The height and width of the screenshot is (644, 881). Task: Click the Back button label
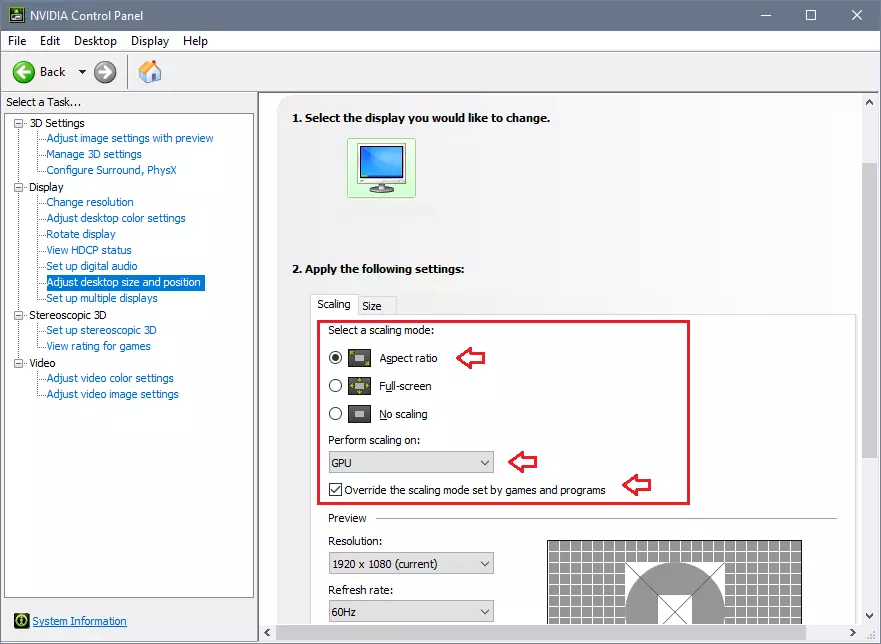click(52, 72)
